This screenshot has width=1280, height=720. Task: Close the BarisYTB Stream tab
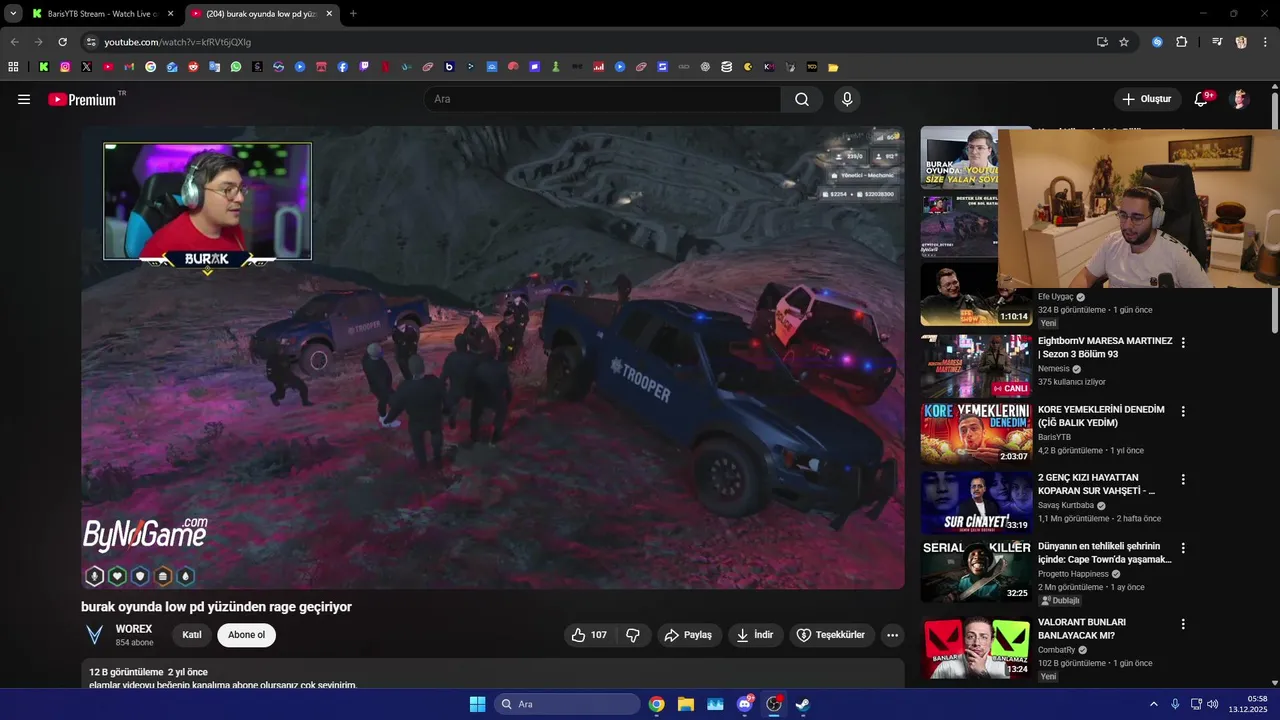pos(170,14)
